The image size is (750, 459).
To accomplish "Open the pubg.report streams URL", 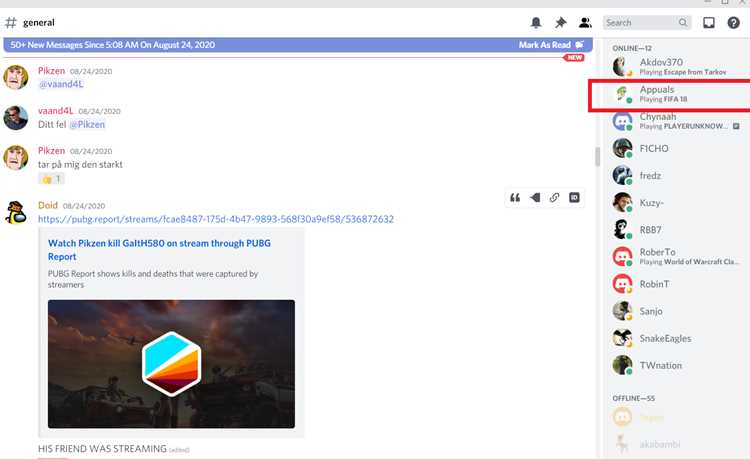I will pos(216,219).
